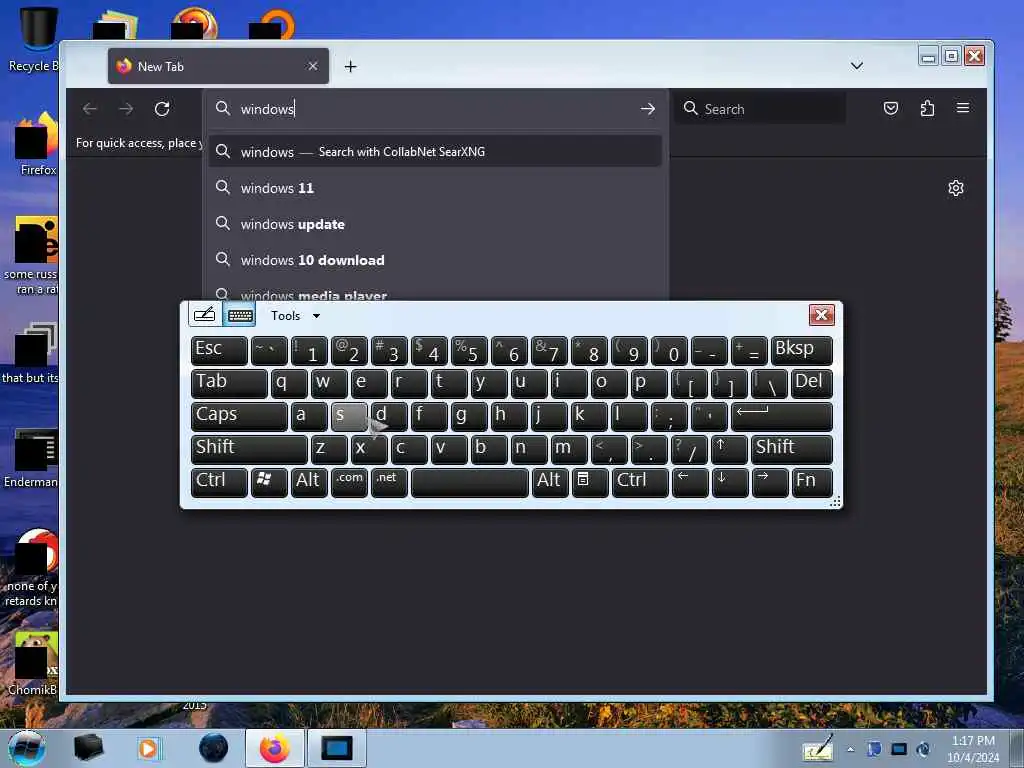Toggle the Fn key
This screenshot has width=1024, height=768.
point(812,482)
